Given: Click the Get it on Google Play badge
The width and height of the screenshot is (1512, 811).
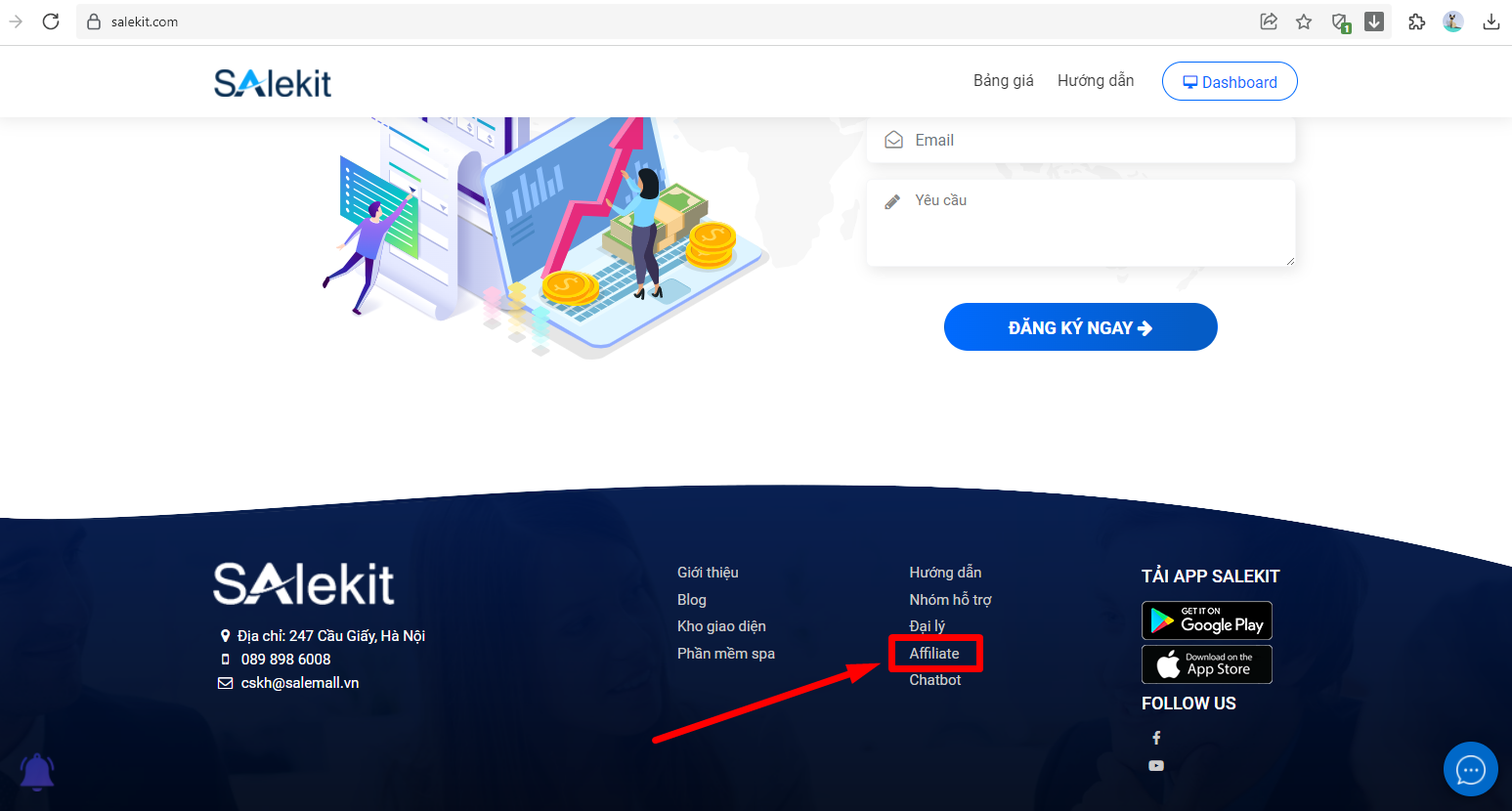Looking at the screenshot, I should coord(1207,620).
